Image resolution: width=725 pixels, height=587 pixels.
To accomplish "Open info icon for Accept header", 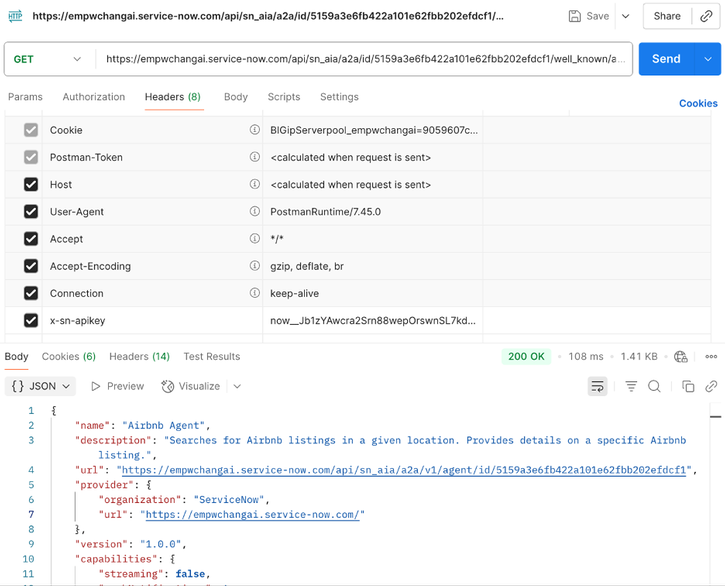I will (254, 239).
